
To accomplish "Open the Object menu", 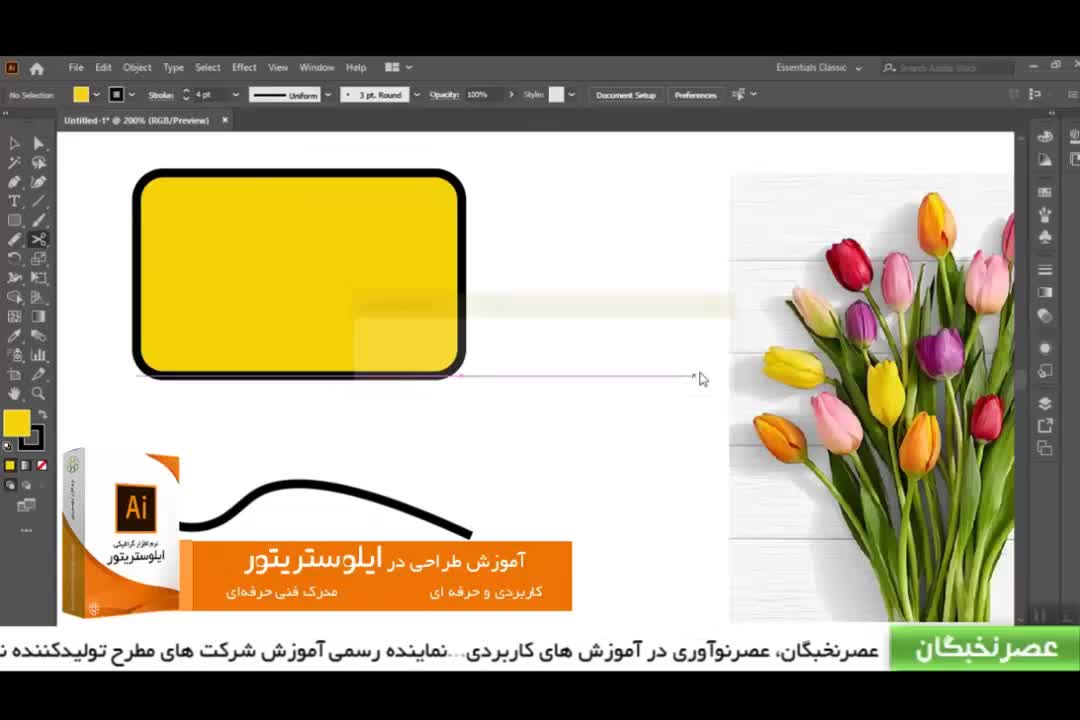I will pos(137,68).
